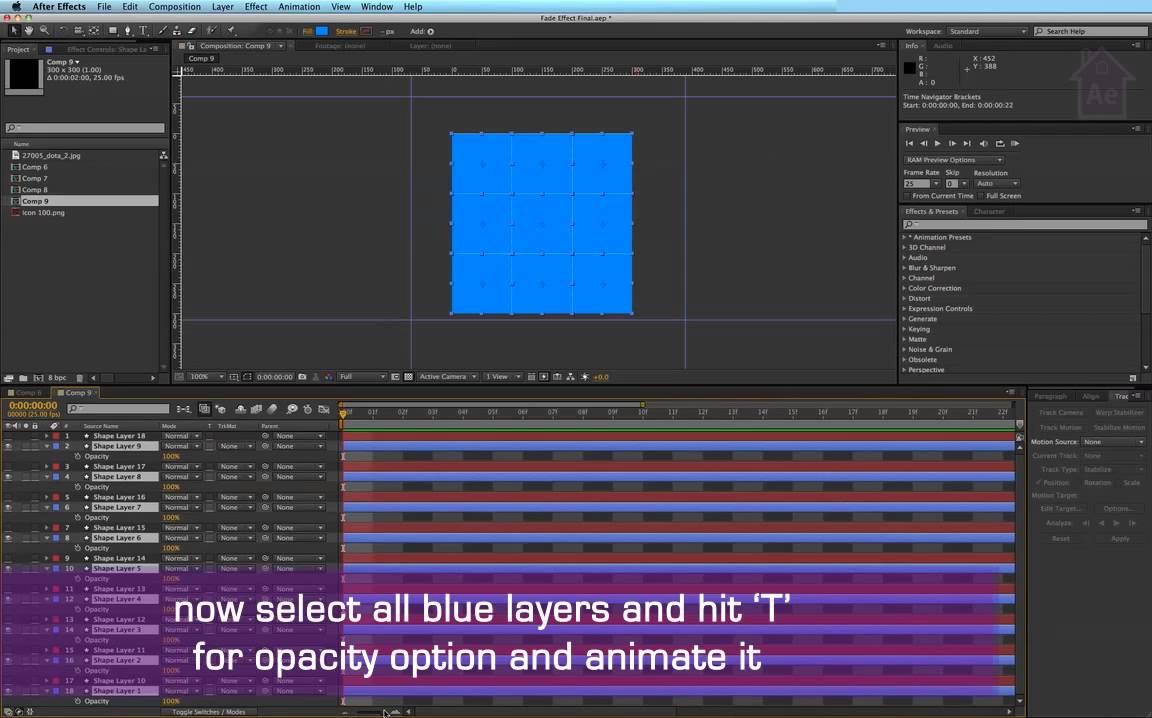The height and width of the screenshot is (718, 1152).
Task: Click the Play button in the Preview panel
Action: point(937,143)
